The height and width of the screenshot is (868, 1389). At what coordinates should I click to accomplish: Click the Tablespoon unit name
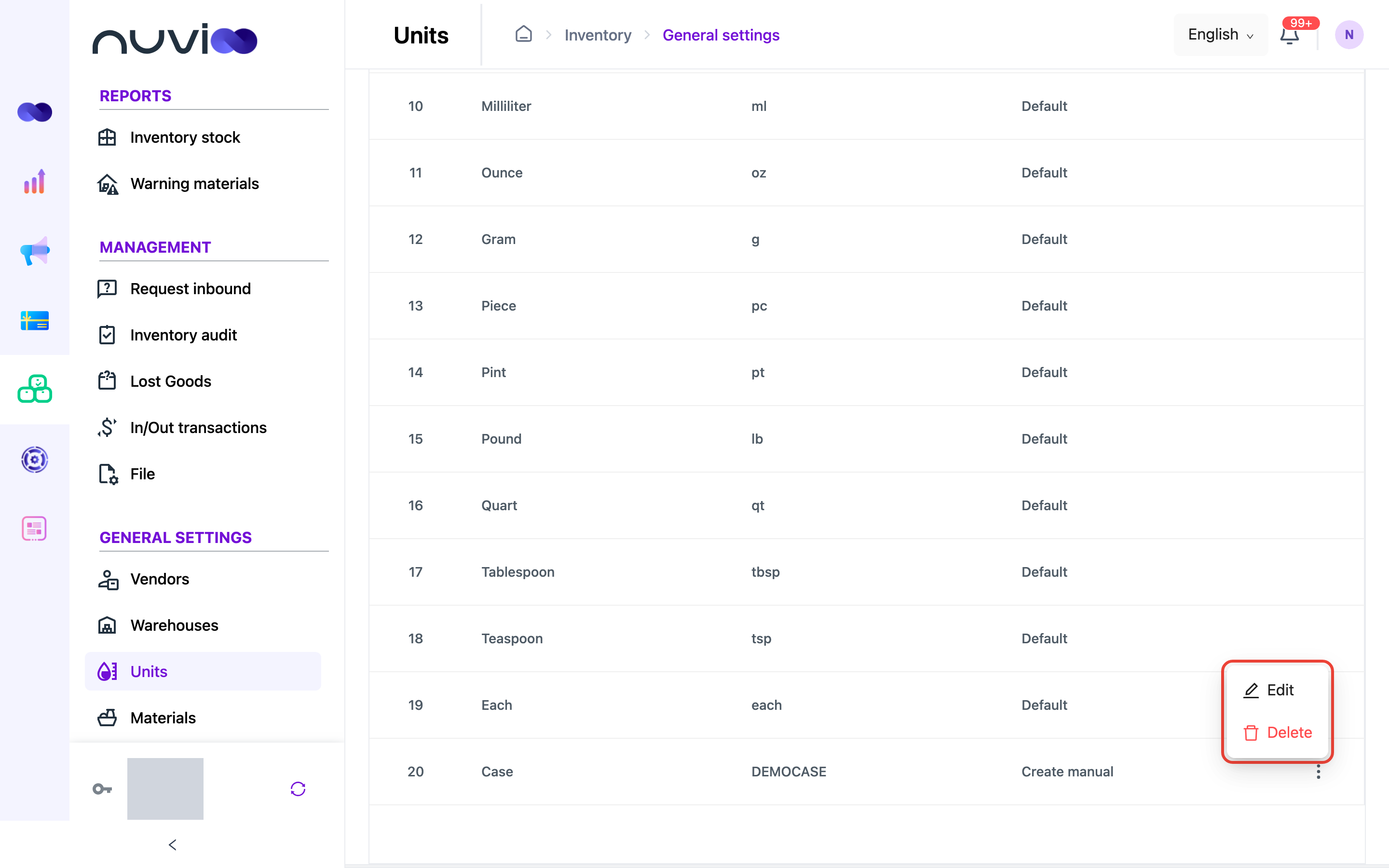[x=517, y=572]
